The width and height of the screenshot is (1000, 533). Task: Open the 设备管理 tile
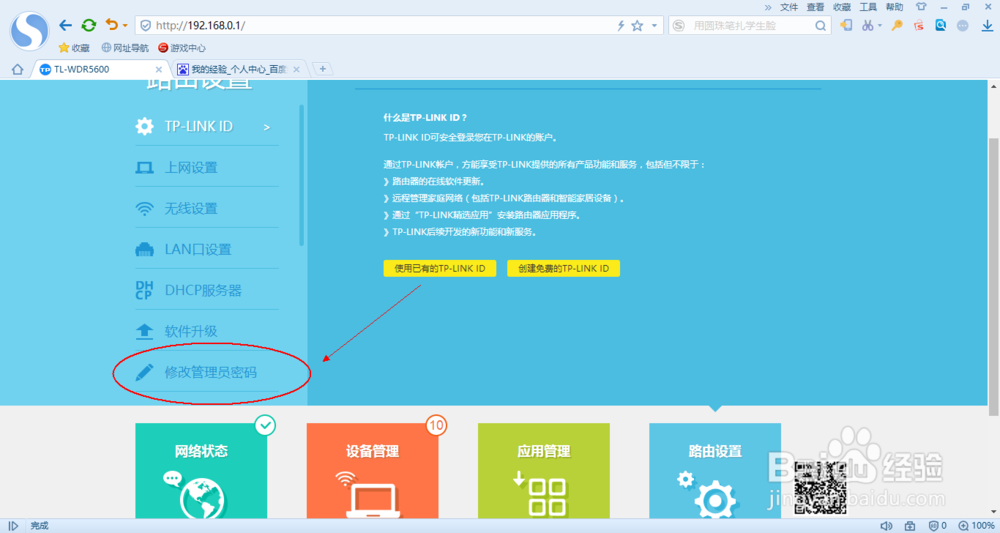[x=372, y=471]
